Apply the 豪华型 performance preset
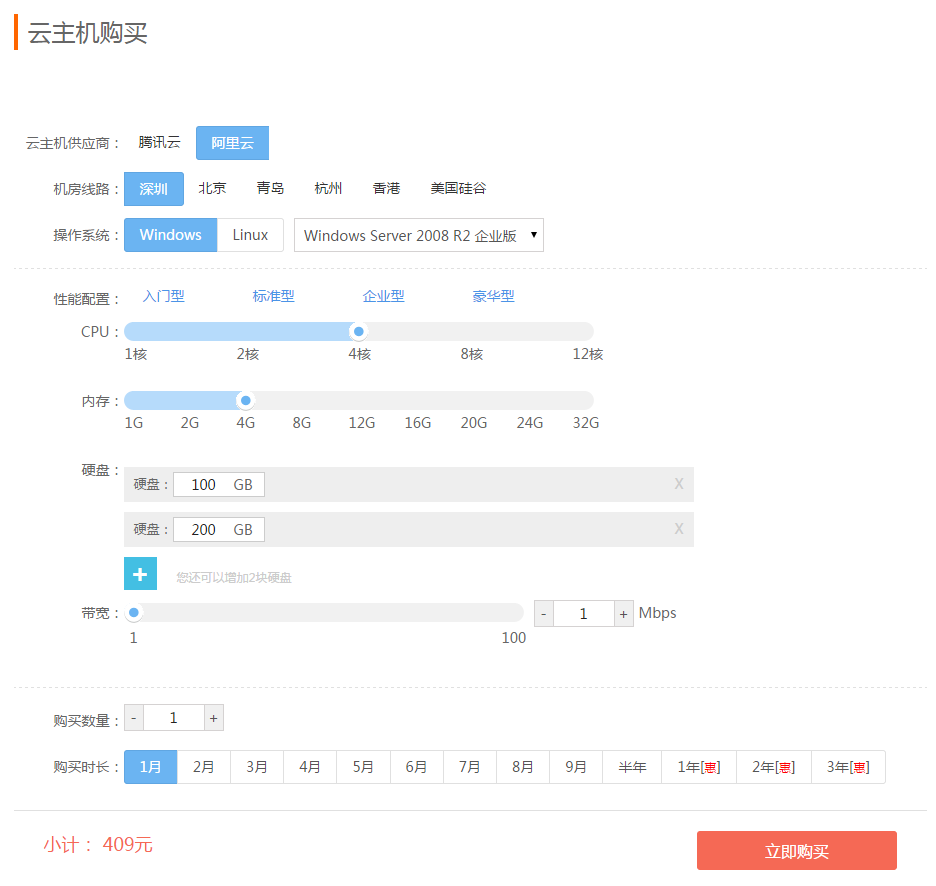936x886 pixels. (493, 296)
